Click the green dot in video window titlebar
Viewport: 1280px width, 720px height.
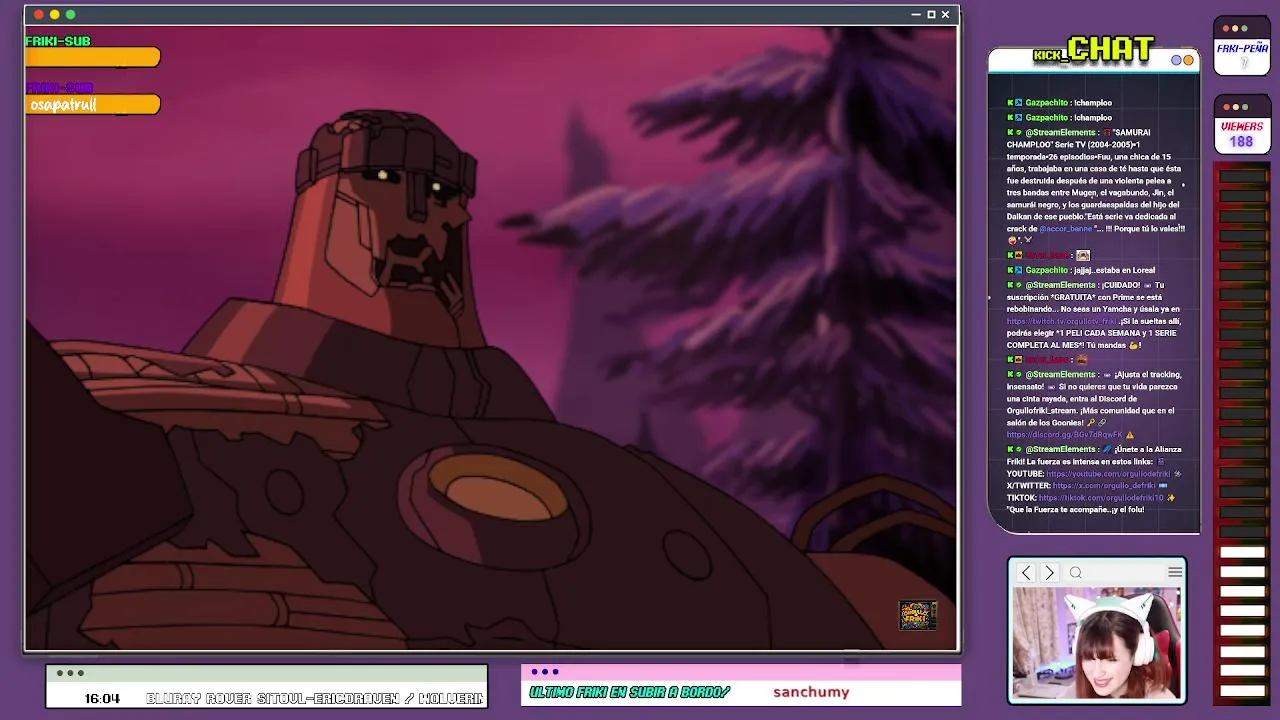pos(71,14)
